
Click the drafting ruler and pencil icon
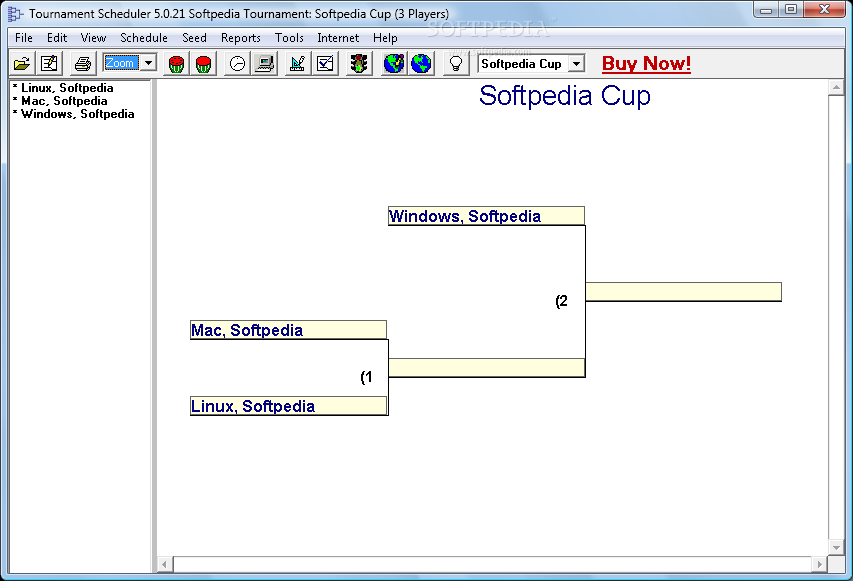coord(298,64)
